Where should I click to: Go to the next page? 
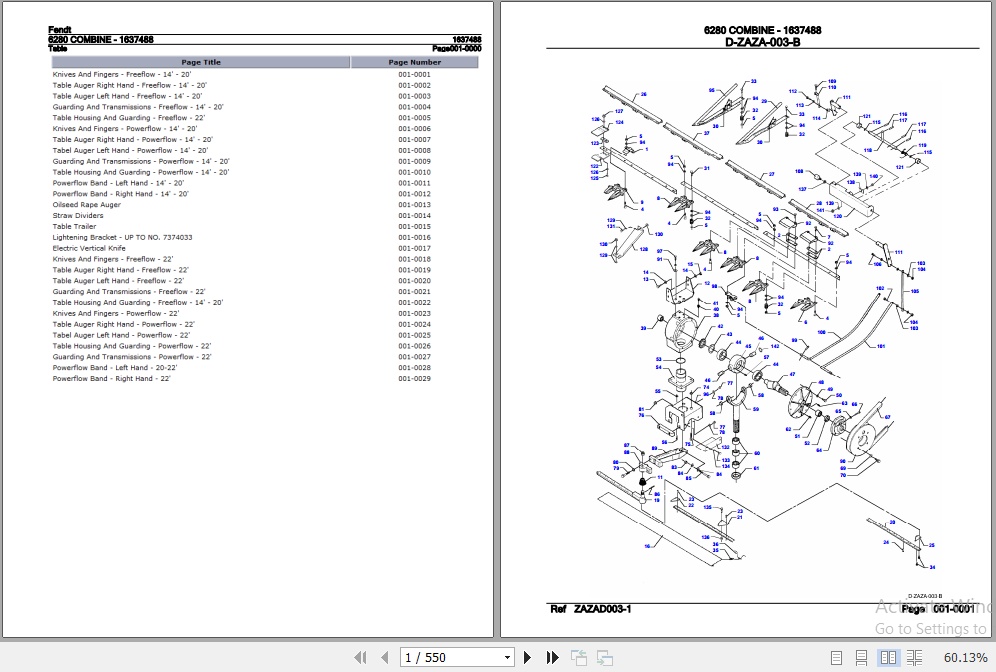527,657
